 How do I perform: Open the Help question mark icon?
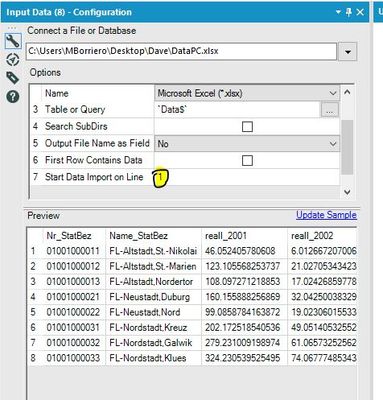[x=13, y=96]
